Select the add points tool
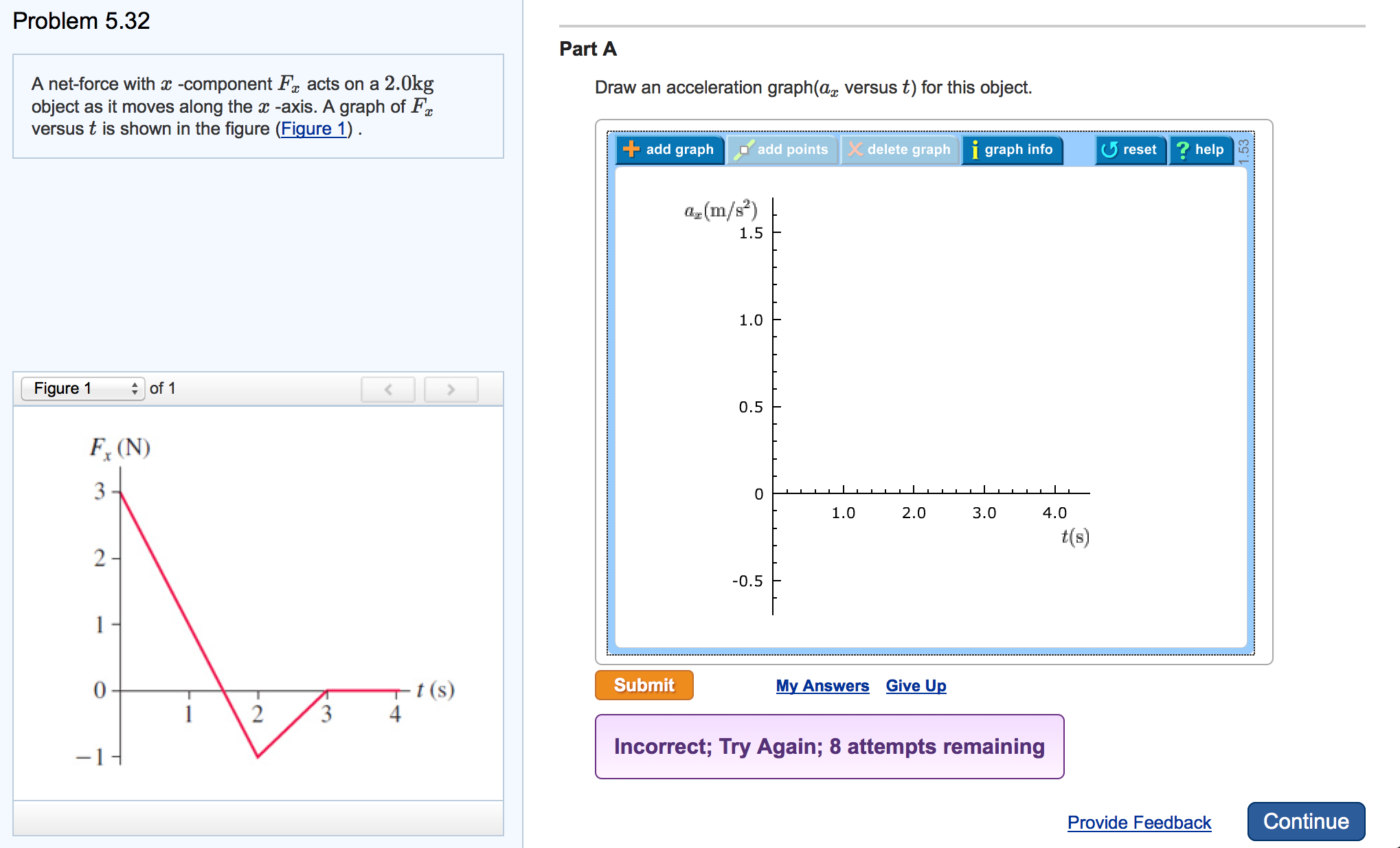 click(783, 150)
